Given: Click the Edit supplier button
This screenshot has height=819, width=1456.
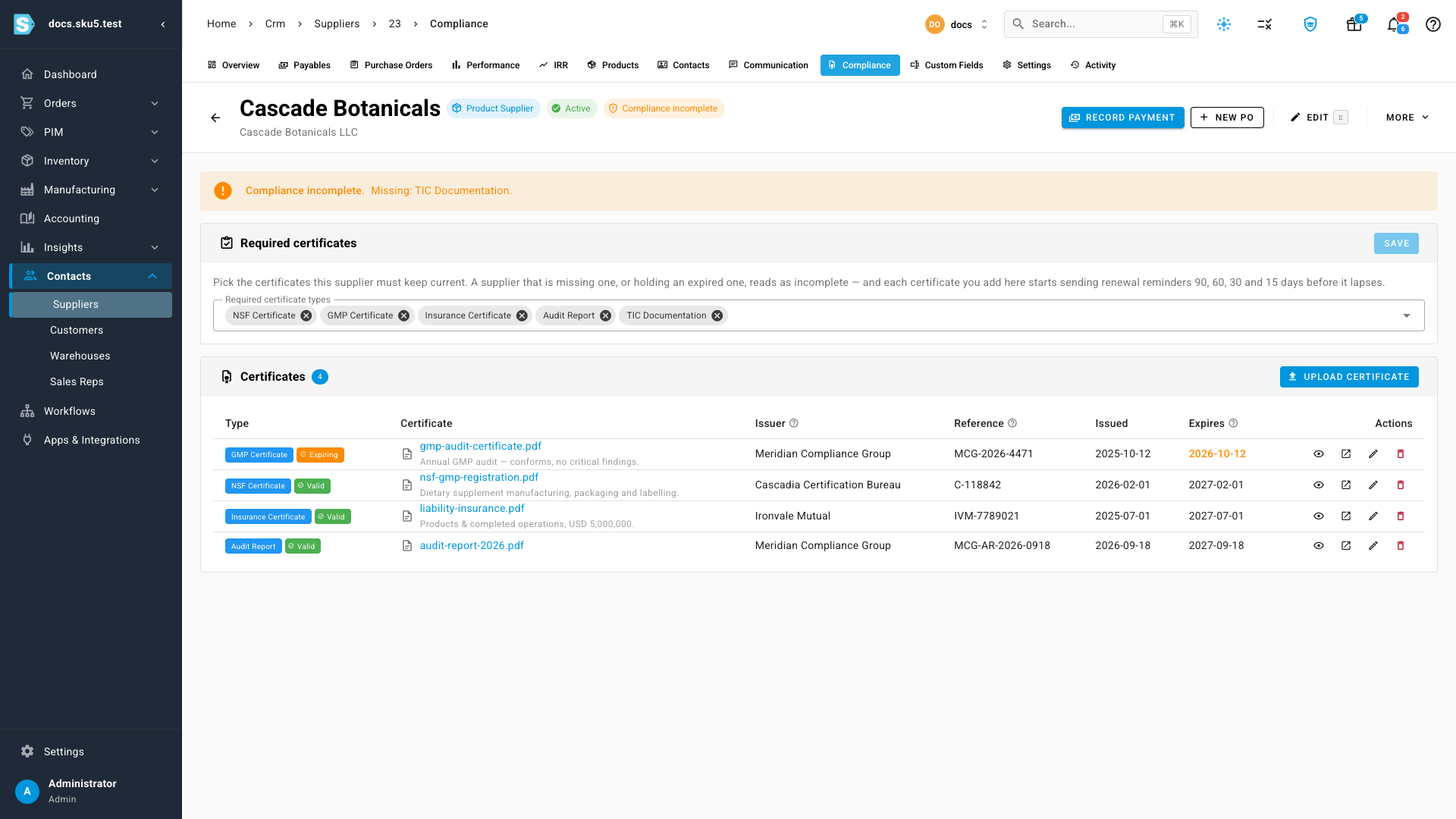Looking at the screenshot, I should point(1319,118).
